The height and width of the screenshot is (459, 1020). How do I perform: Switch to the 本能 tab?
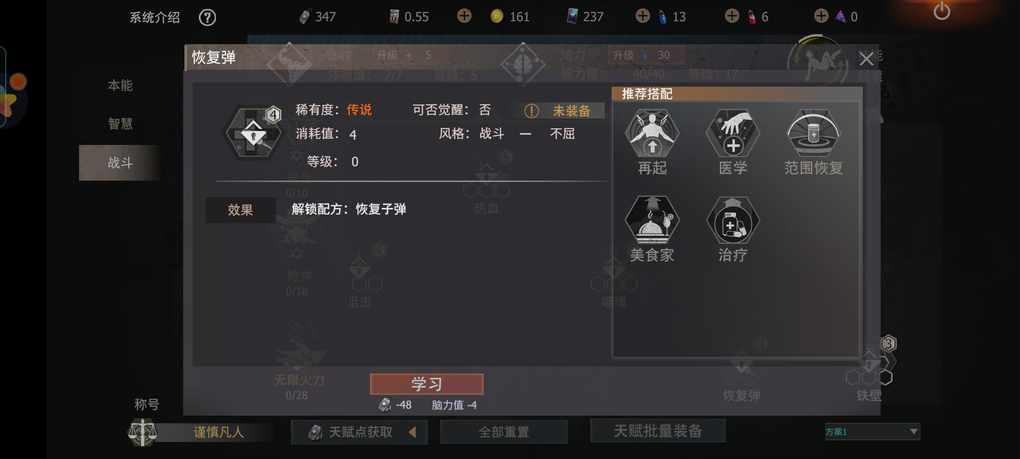pyautogui.click(x=120, y=85)
